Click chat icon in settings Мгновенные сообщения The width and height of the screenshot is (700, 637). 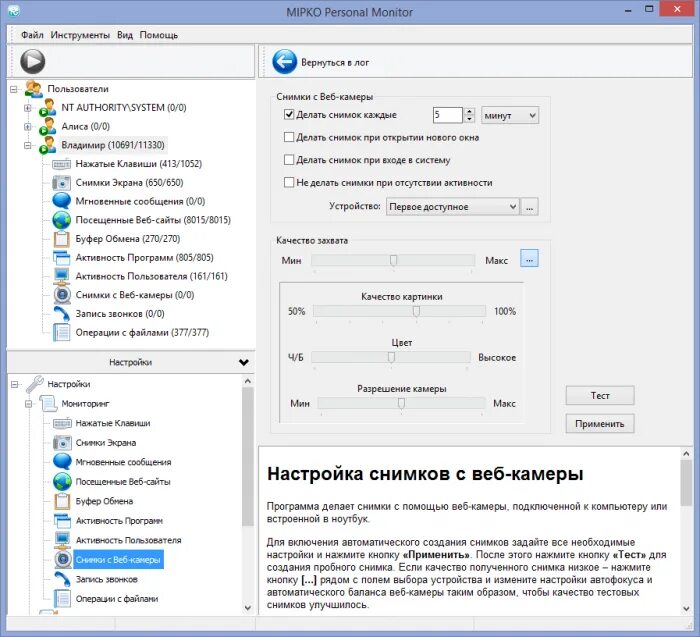pyautogui.click(x=62, y=462)
